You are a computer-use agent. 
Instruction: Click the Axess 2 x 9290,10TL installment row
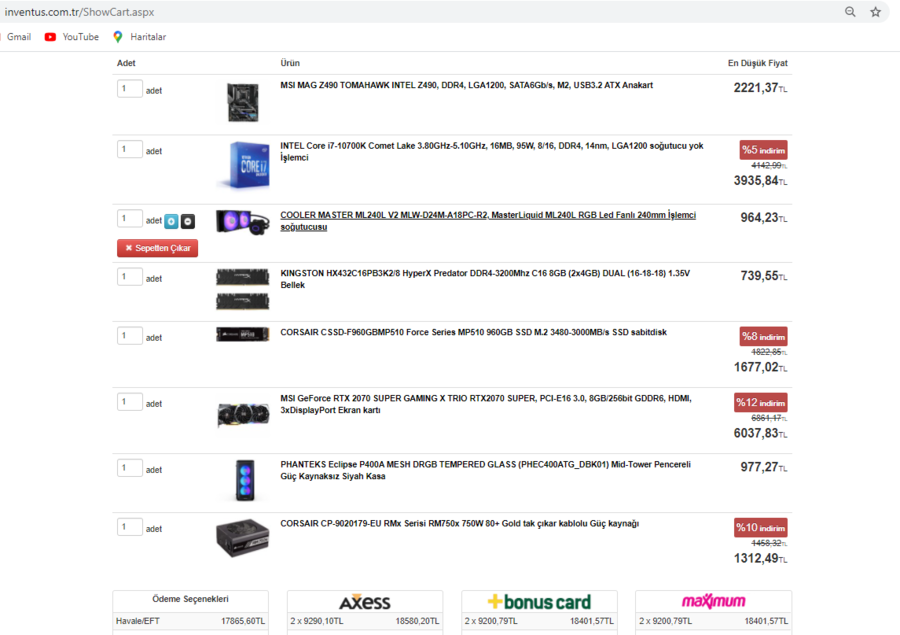(x=365, y=621)
